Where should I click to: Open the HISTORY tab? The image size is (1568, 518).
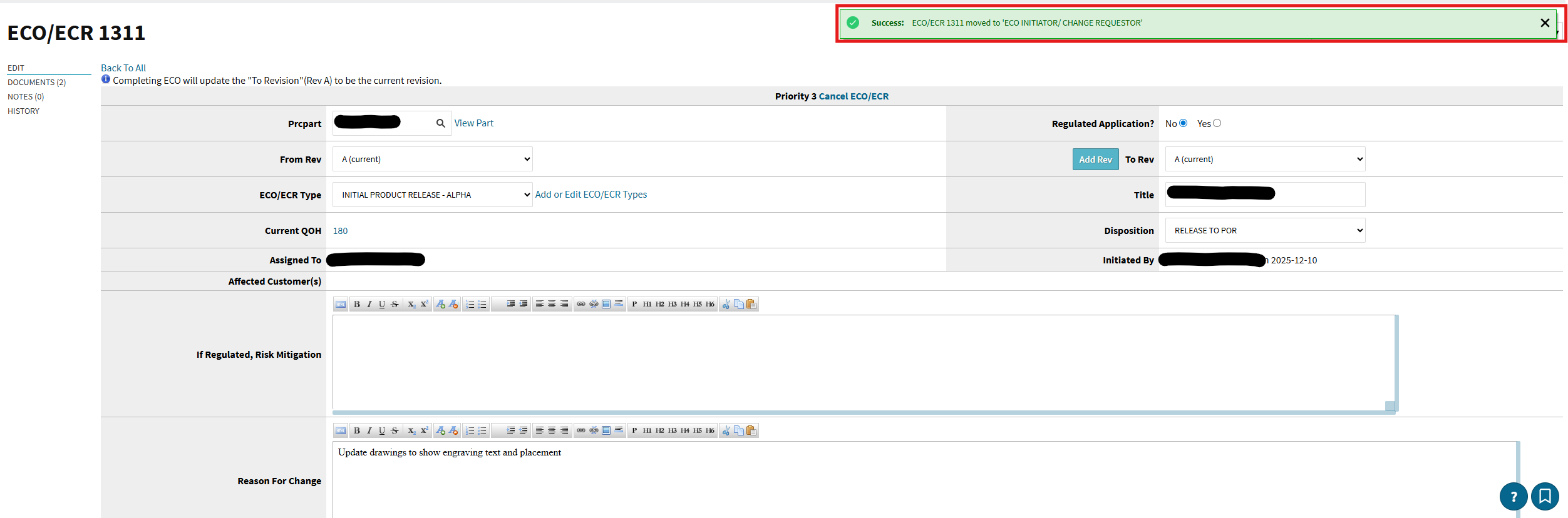tap(23, 111)
